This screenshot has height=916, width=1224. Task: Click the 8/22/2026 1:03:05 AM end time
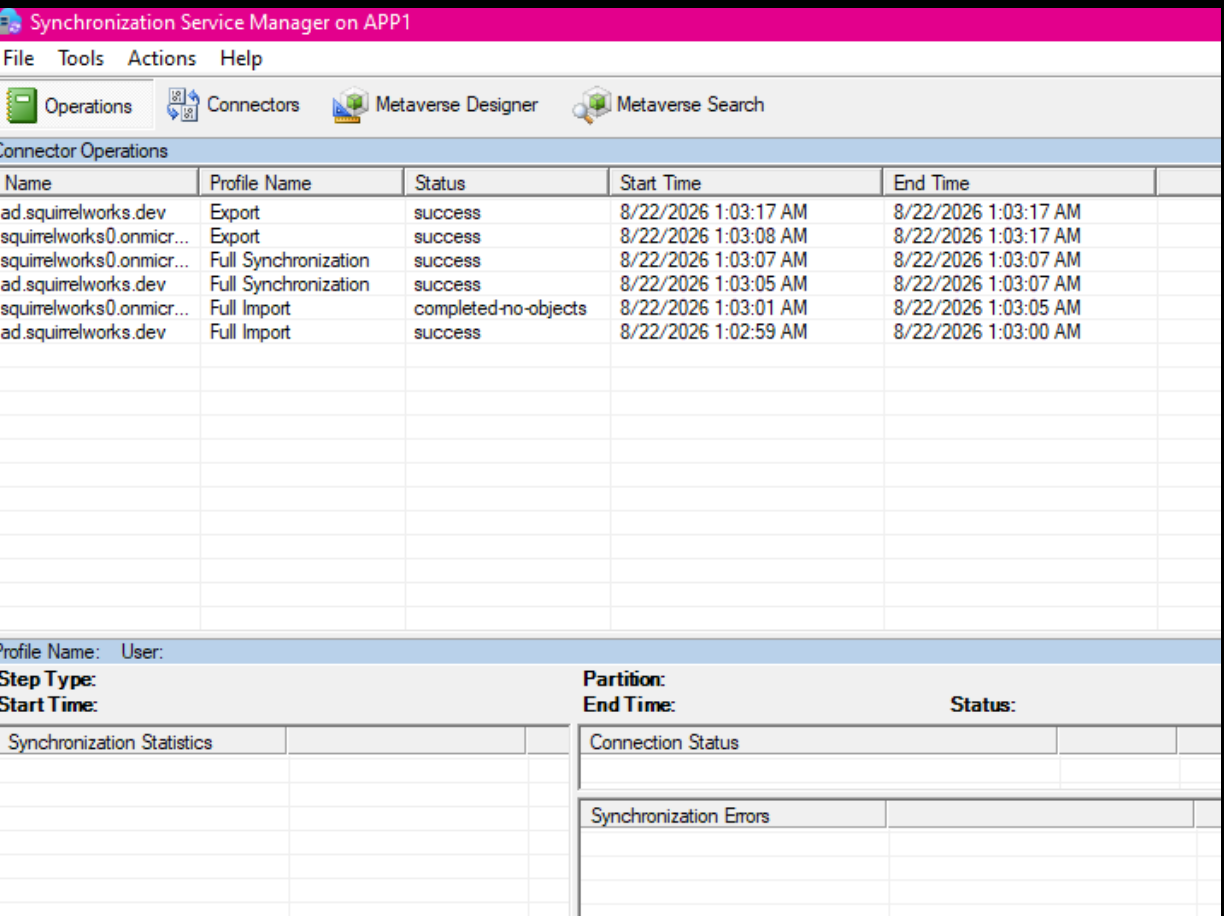tap(987, 308)
